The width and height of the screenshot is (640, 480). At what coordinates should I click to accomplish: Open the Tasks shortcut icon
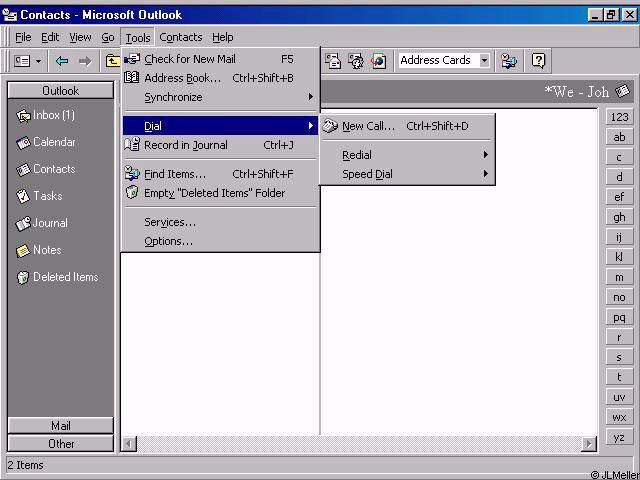point(23,196)
